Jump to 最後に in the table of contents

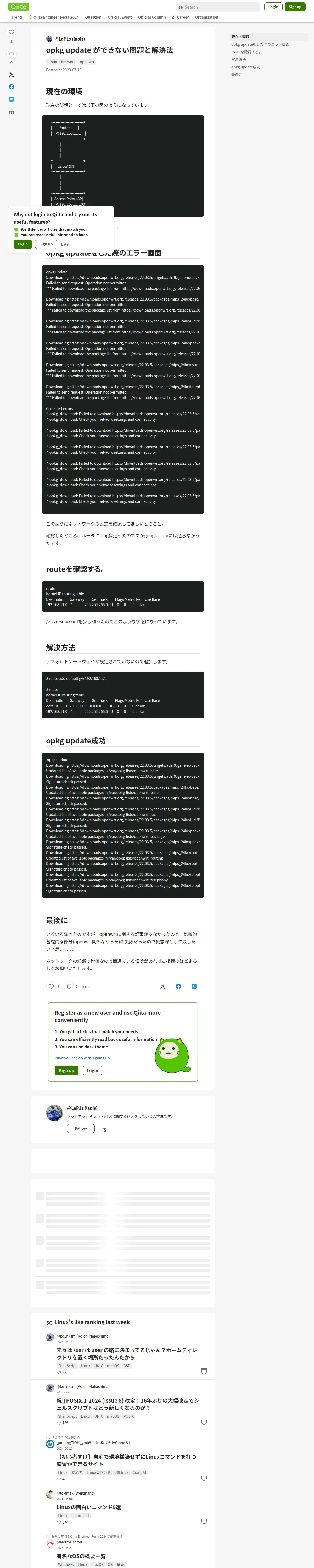point(237,75)
